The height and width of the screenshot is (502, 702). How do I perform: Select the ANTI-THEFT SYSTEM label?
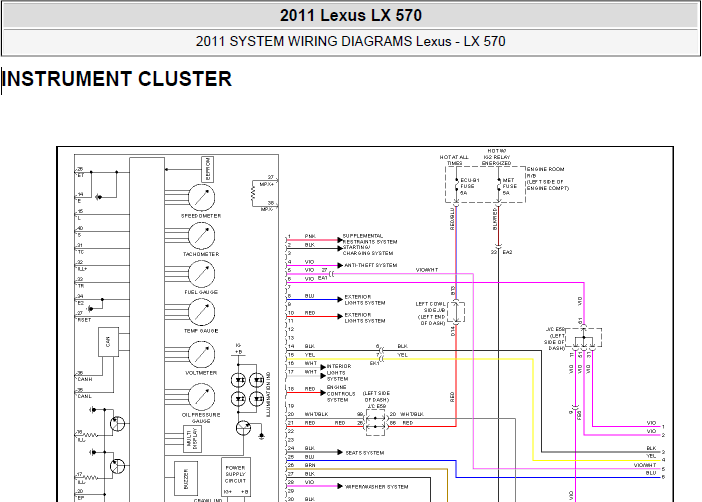(371, 265)
